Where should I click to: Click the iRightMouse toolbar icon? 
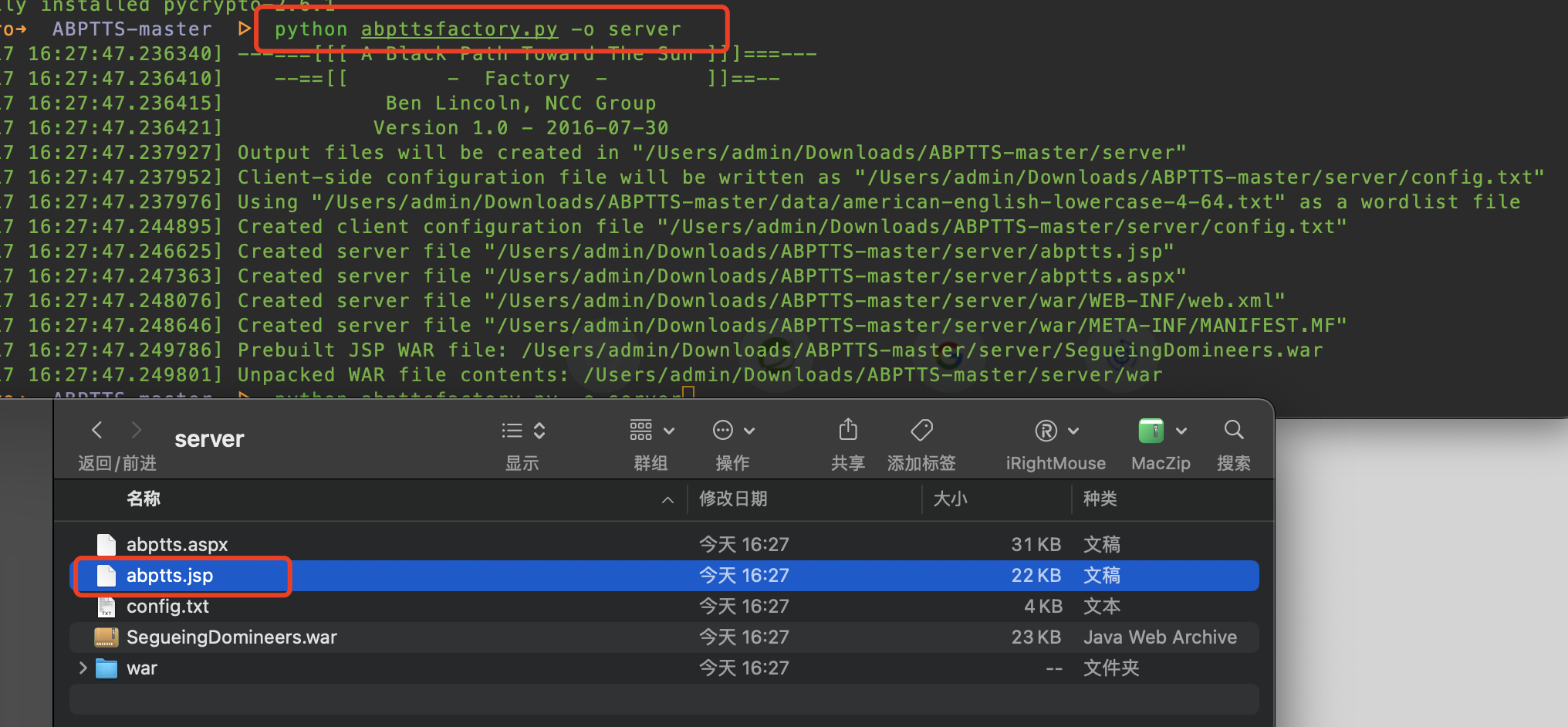pos(1046,430)
